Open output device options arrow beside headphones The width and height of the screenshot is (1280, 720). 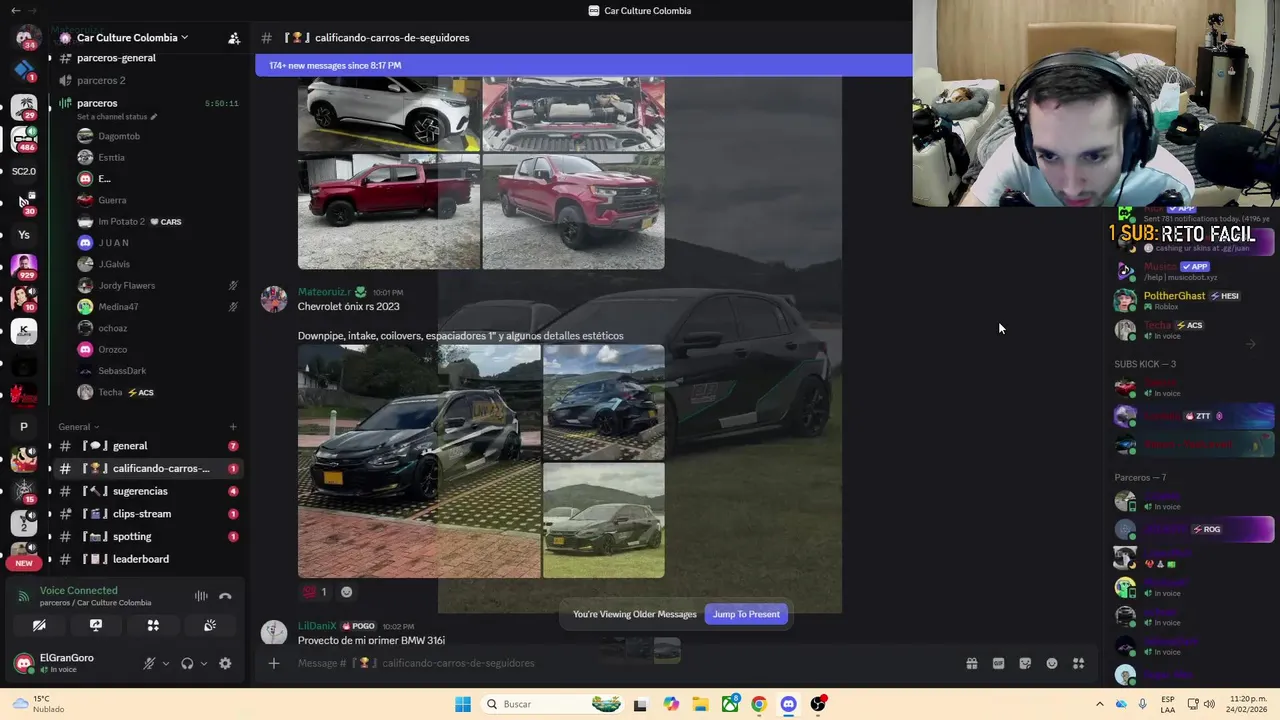203,663
